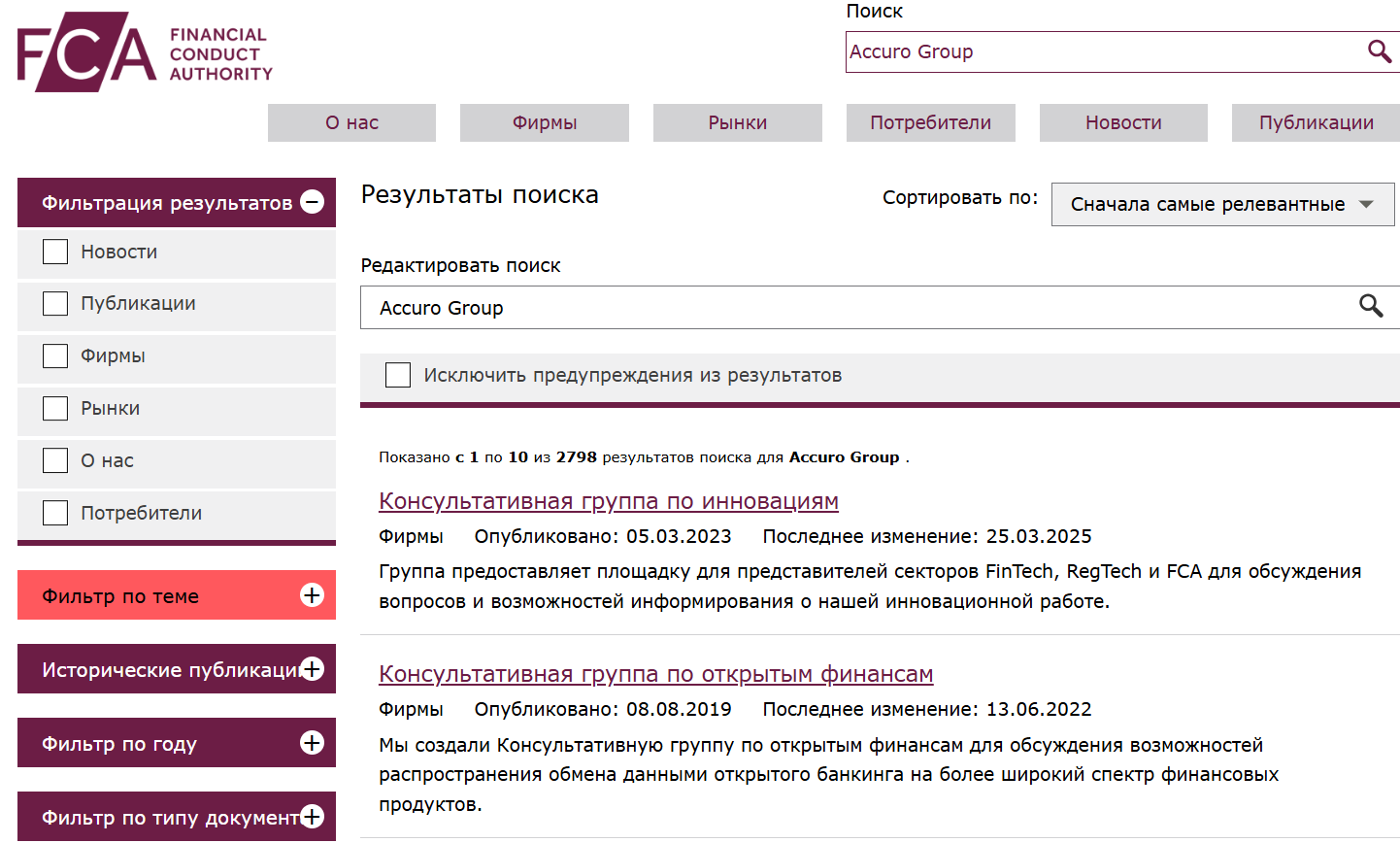Open the "Консультативная группа по открытым финансам" result

click(x=656, y=674)
